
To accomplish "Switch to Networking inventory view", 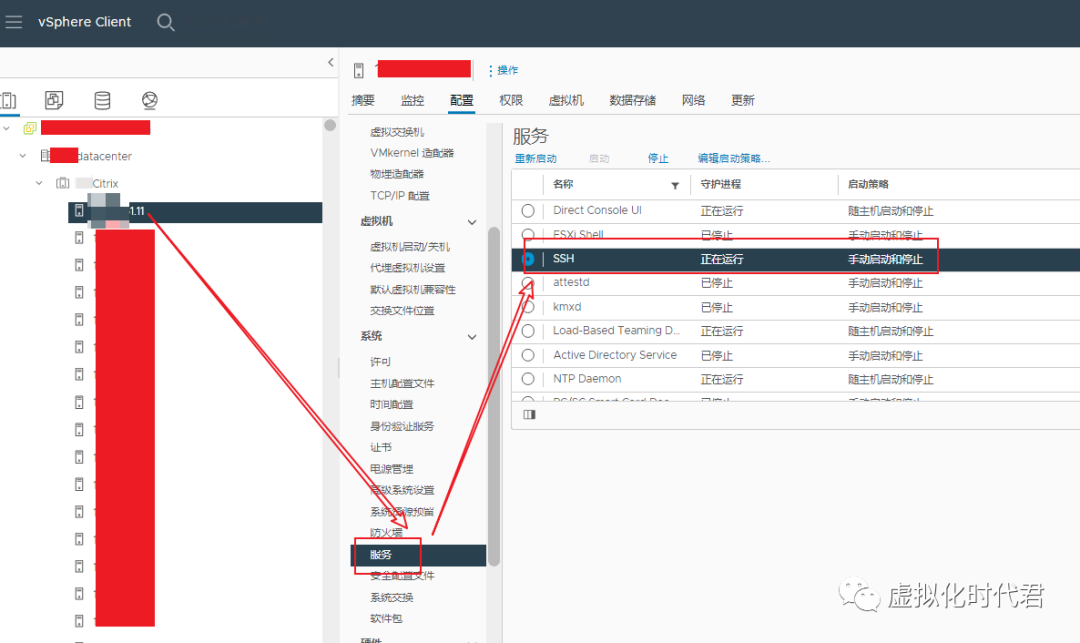I will click(x=149, y=101).
